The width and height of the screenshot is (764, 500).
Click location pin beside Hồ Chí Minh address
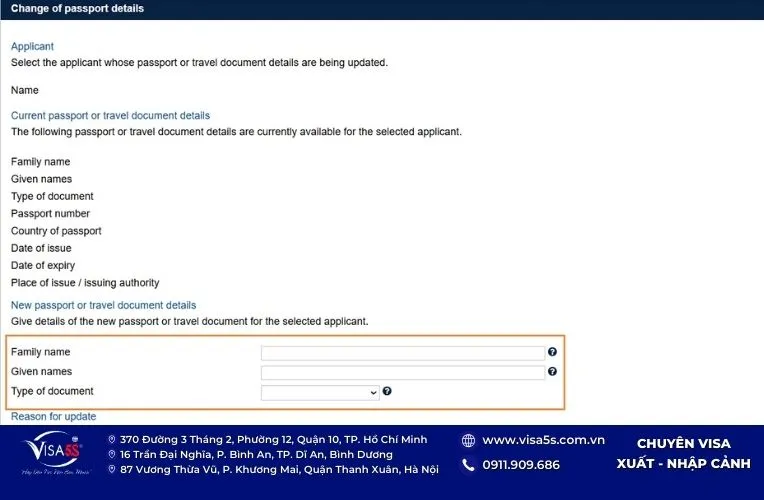coord(112,440)
